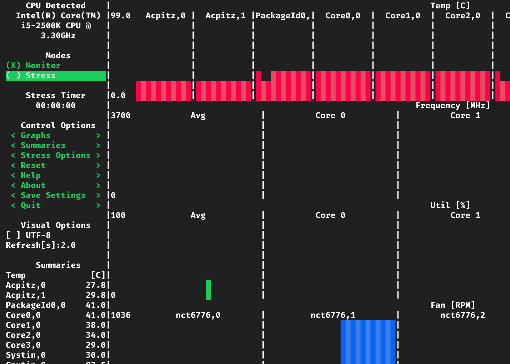Open the Summaries options

pos(55,145)
